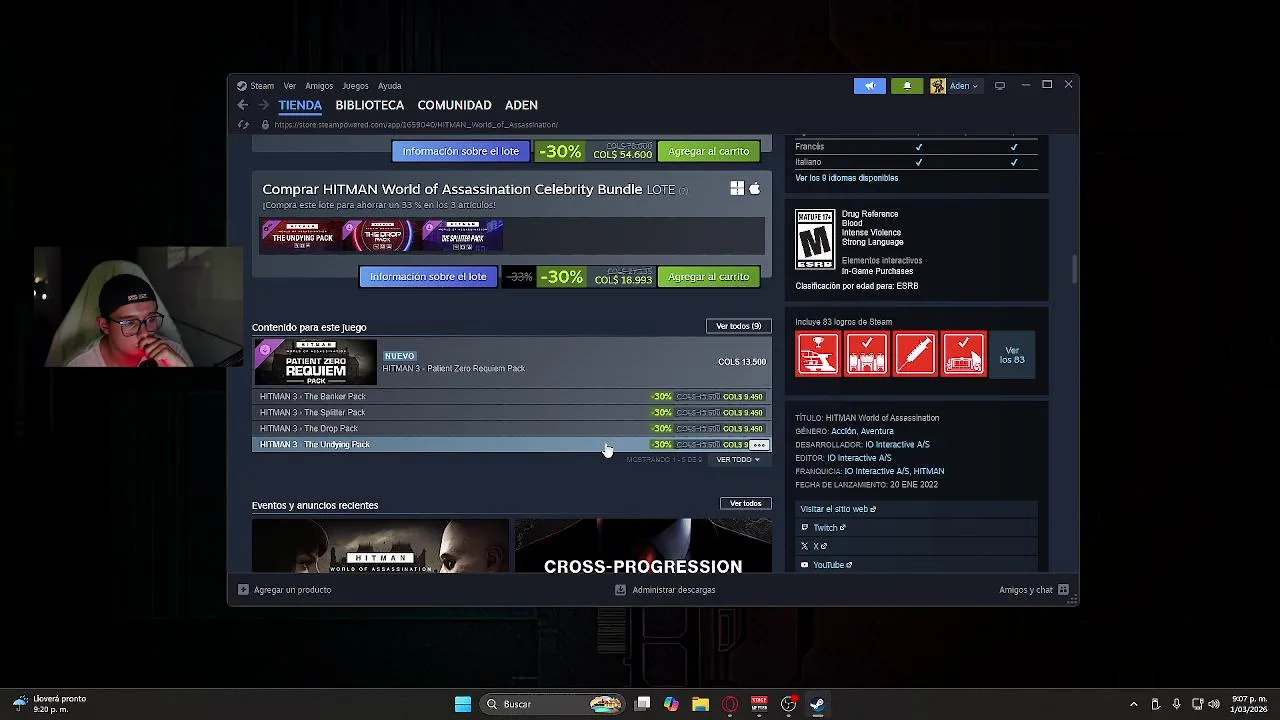The image size is (1280, 720).
Task: Open the Amigos menu
Action: [x=319, y=86]
